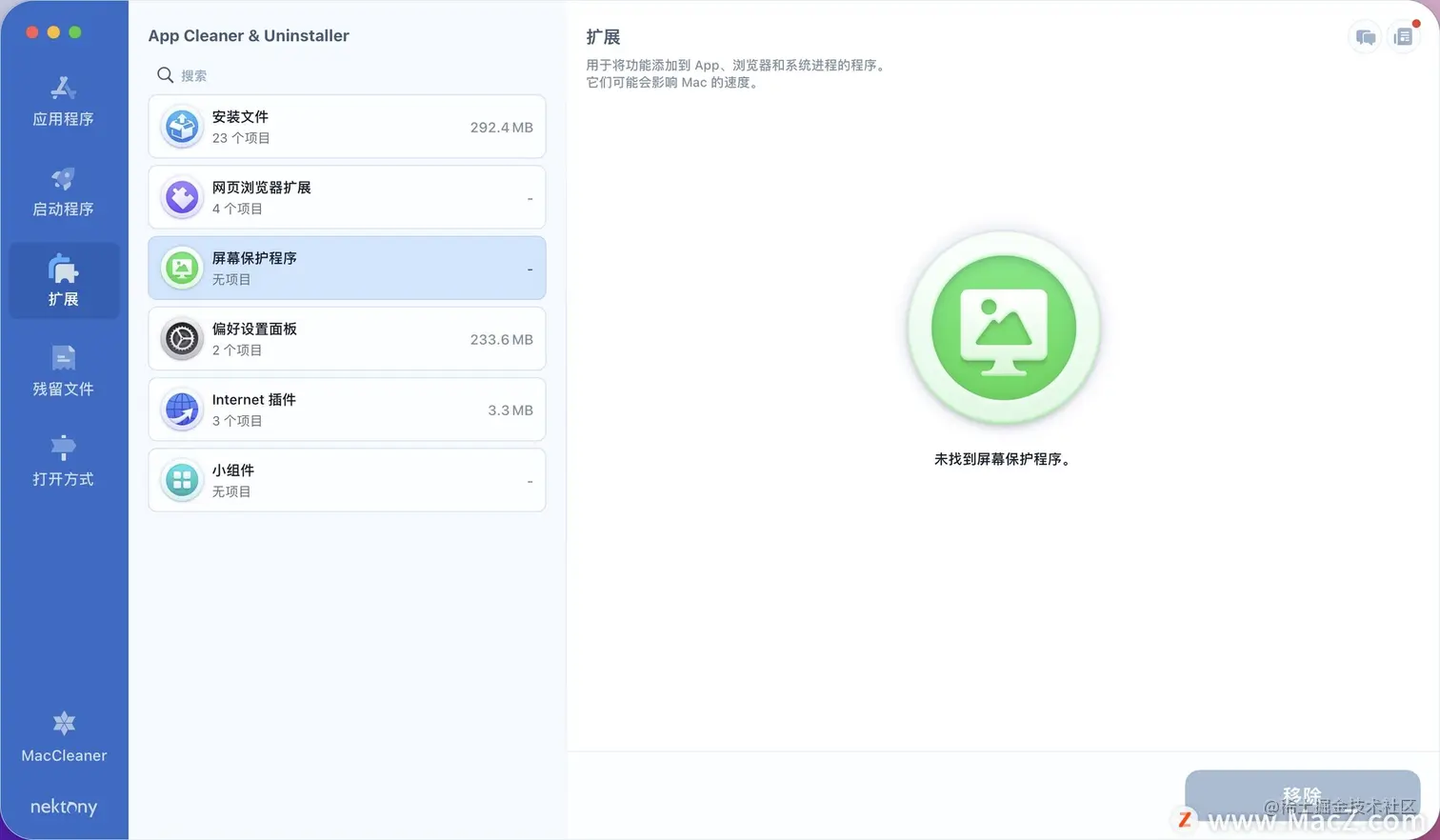Image resolution: width=1440 pixels, height=840 pixels.
Task: Open the 打开方式 signpost icon
Action: click(x=63, y=446)
